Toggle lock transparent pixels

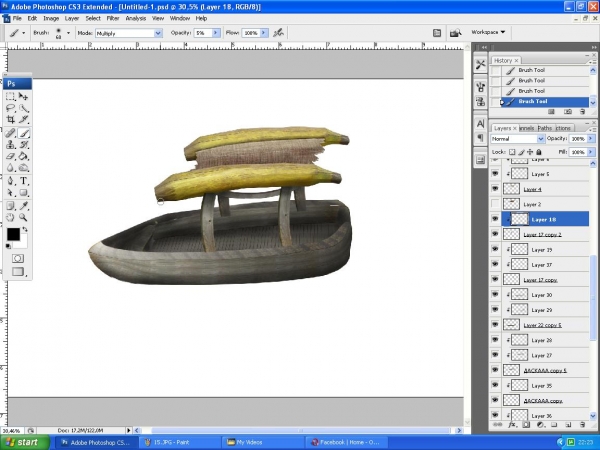(x=512, y=152)
